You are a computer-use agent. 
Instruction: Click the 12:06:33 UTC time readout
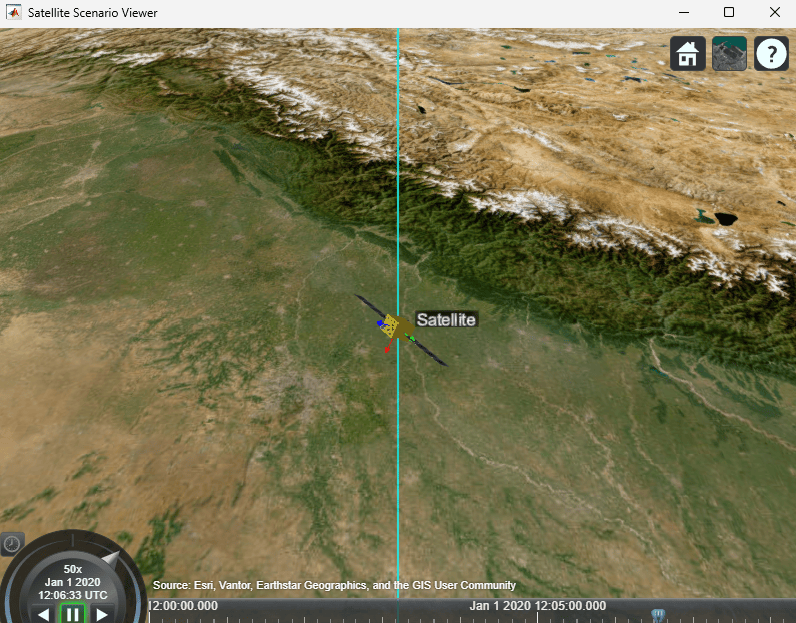click(73, 595)
